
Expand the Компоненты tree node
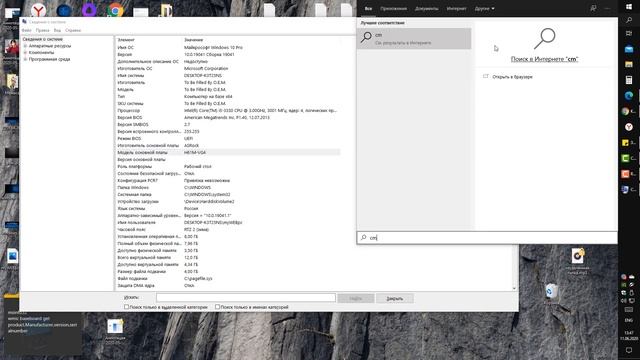25,53
